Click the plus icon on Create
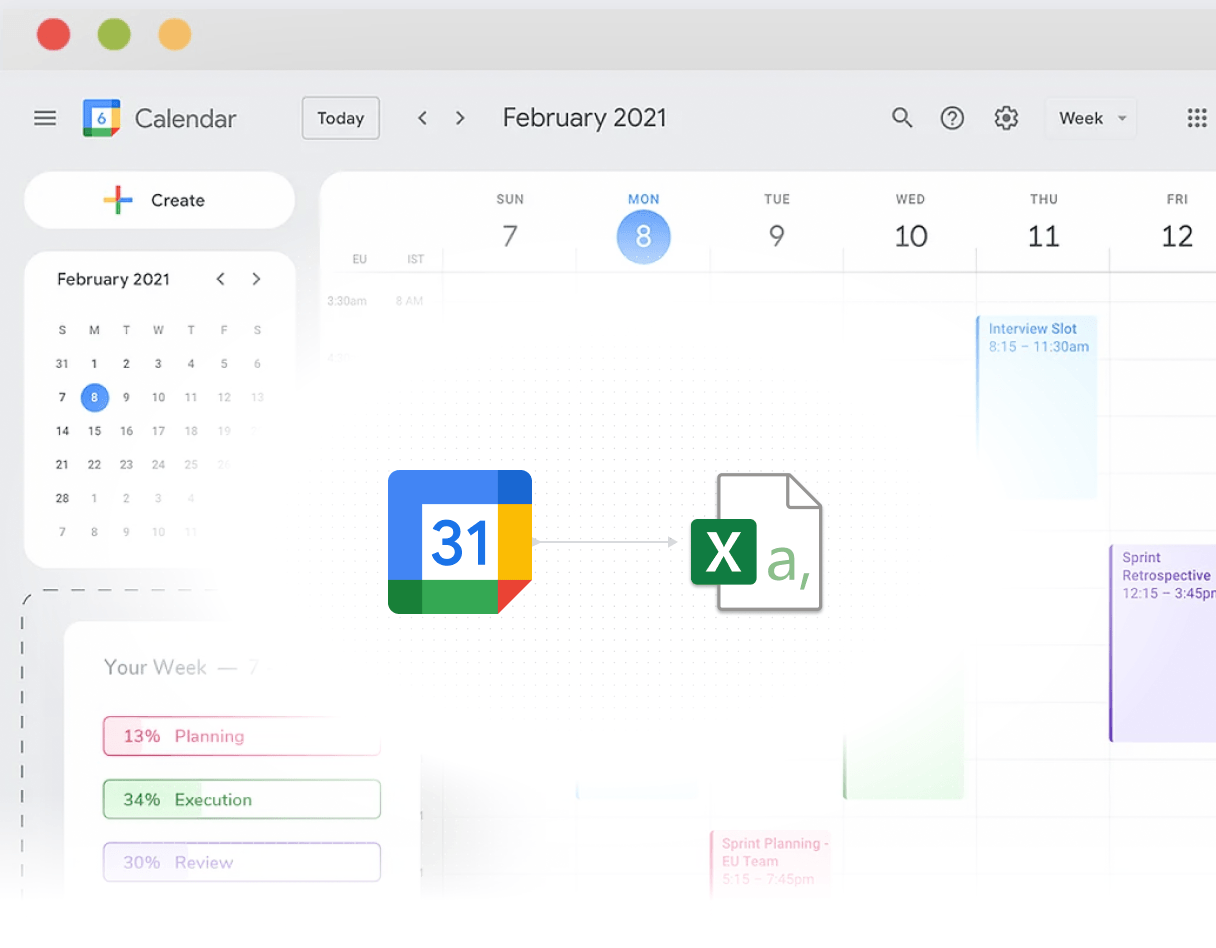Screen dimensions: 1216x948 point(119,200)
